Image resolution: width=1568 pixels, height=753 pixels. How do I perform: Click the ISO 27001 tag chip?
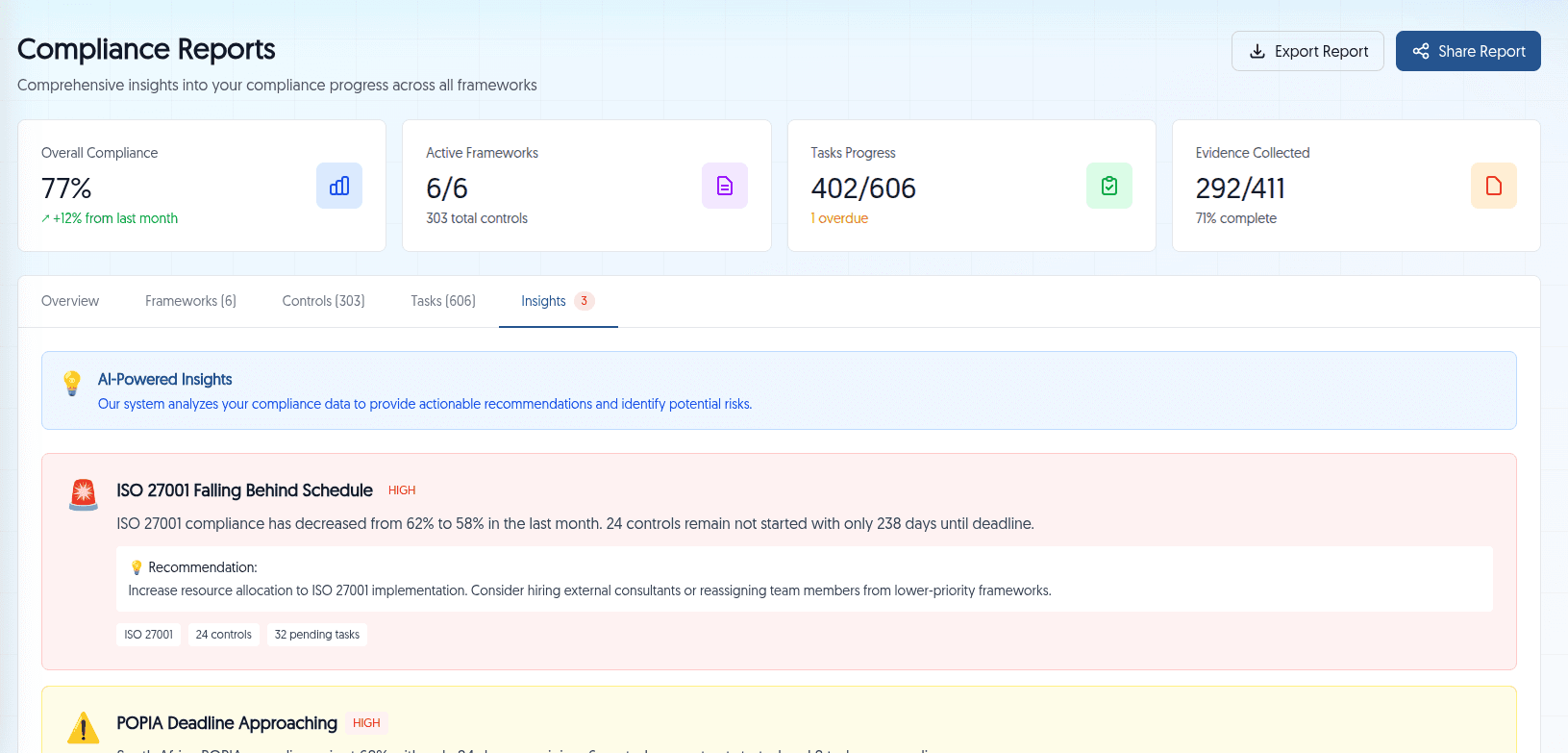[x=149, y=635]
